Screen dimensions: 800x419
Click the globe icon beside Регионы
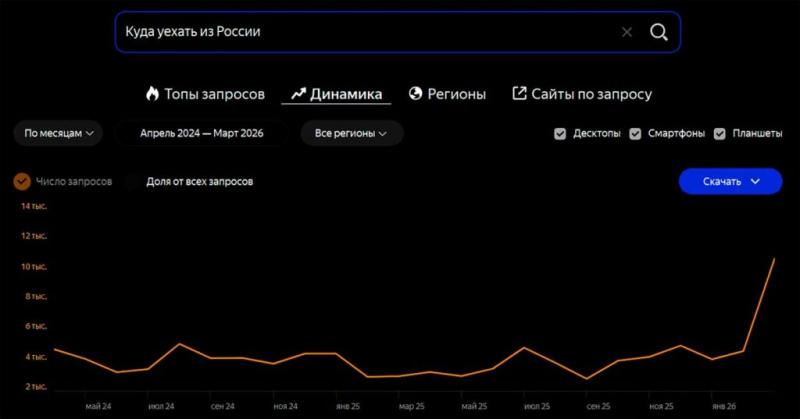click(x=416, y=94)
